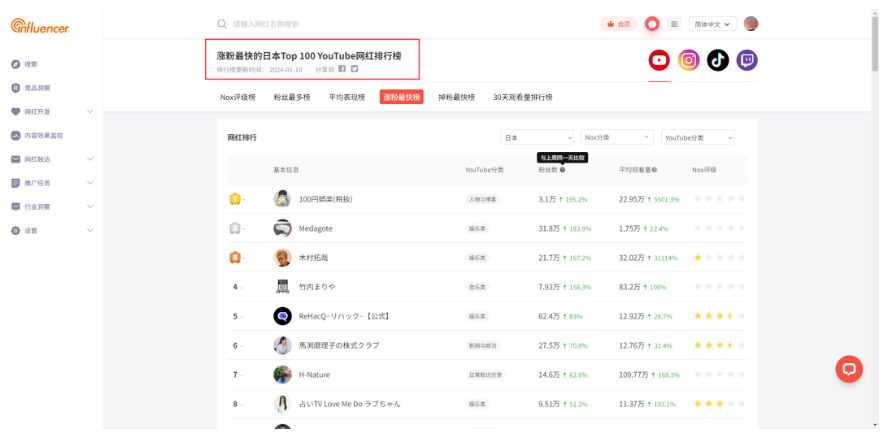The width and height of the screenshot is (885, 434).
Task: Click the 设置 gear icon in sidebar
Action: [16, 230]
